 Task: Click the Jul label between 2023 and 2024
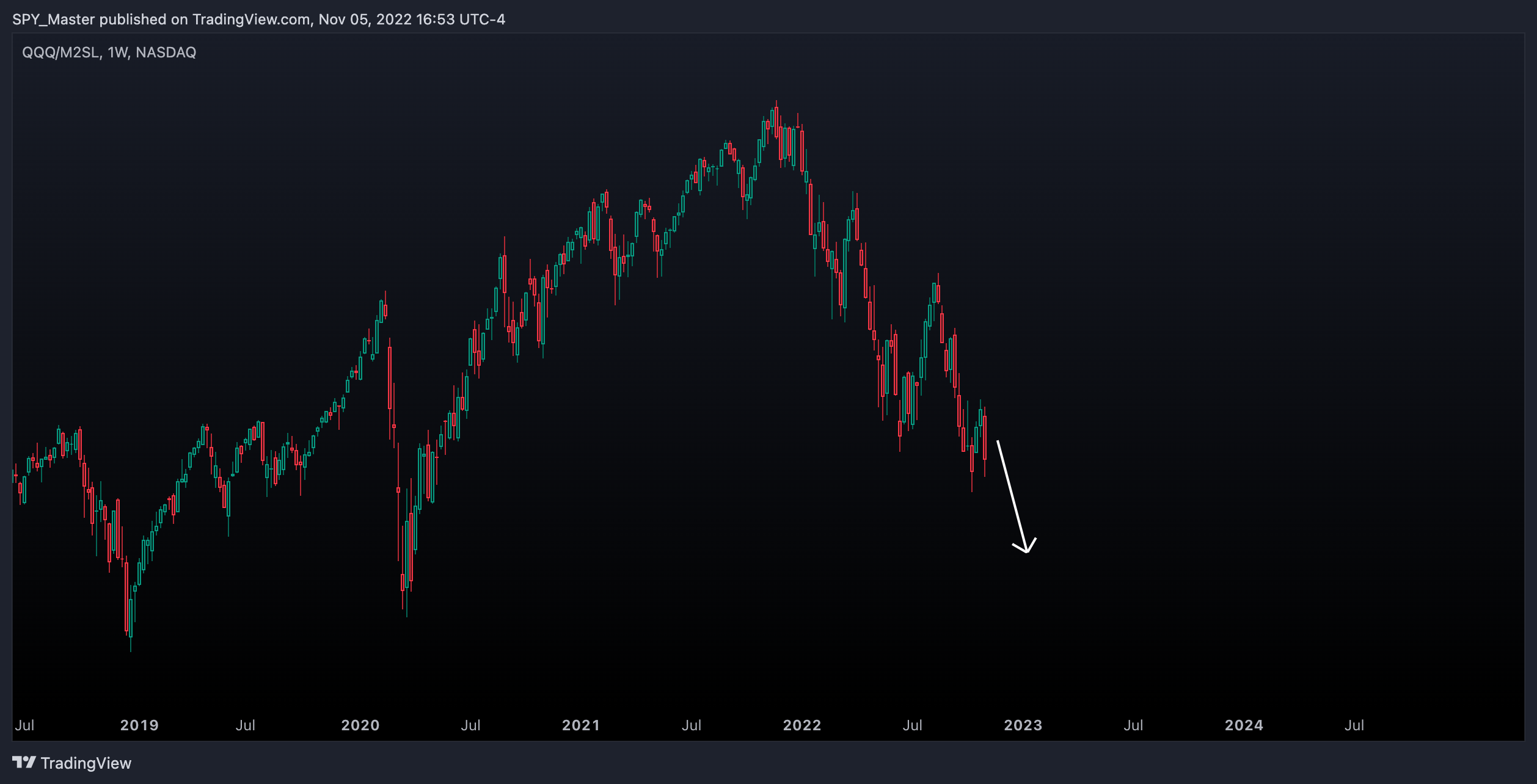pos(1134,725)
